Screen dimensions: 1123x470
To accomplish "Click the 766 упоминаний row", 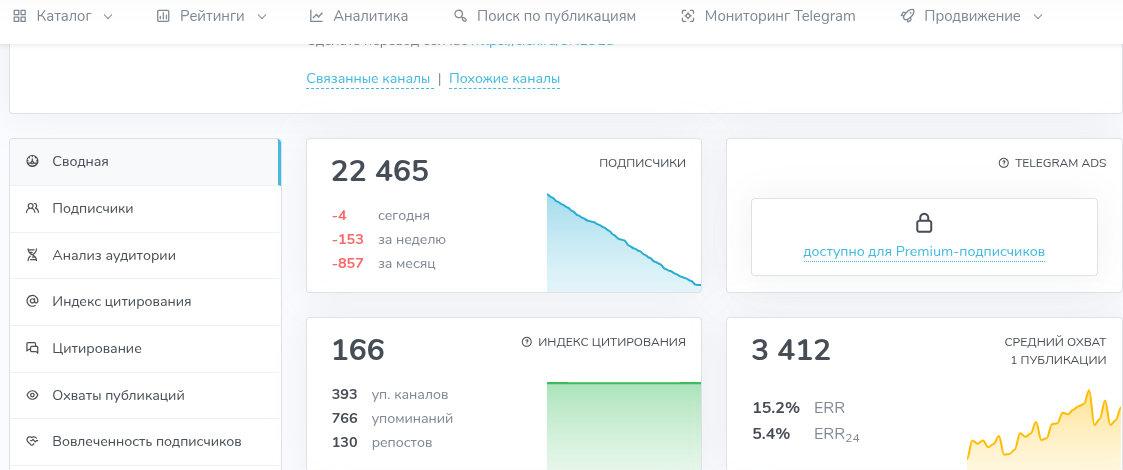I will pyautogui.click(x=392, y=418).
